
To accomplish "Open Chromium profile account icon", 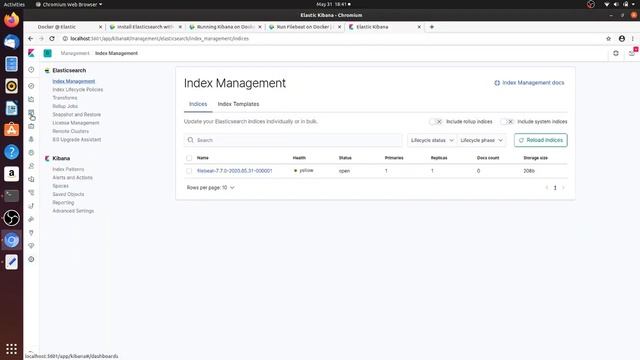I will [x=622, y=38].
